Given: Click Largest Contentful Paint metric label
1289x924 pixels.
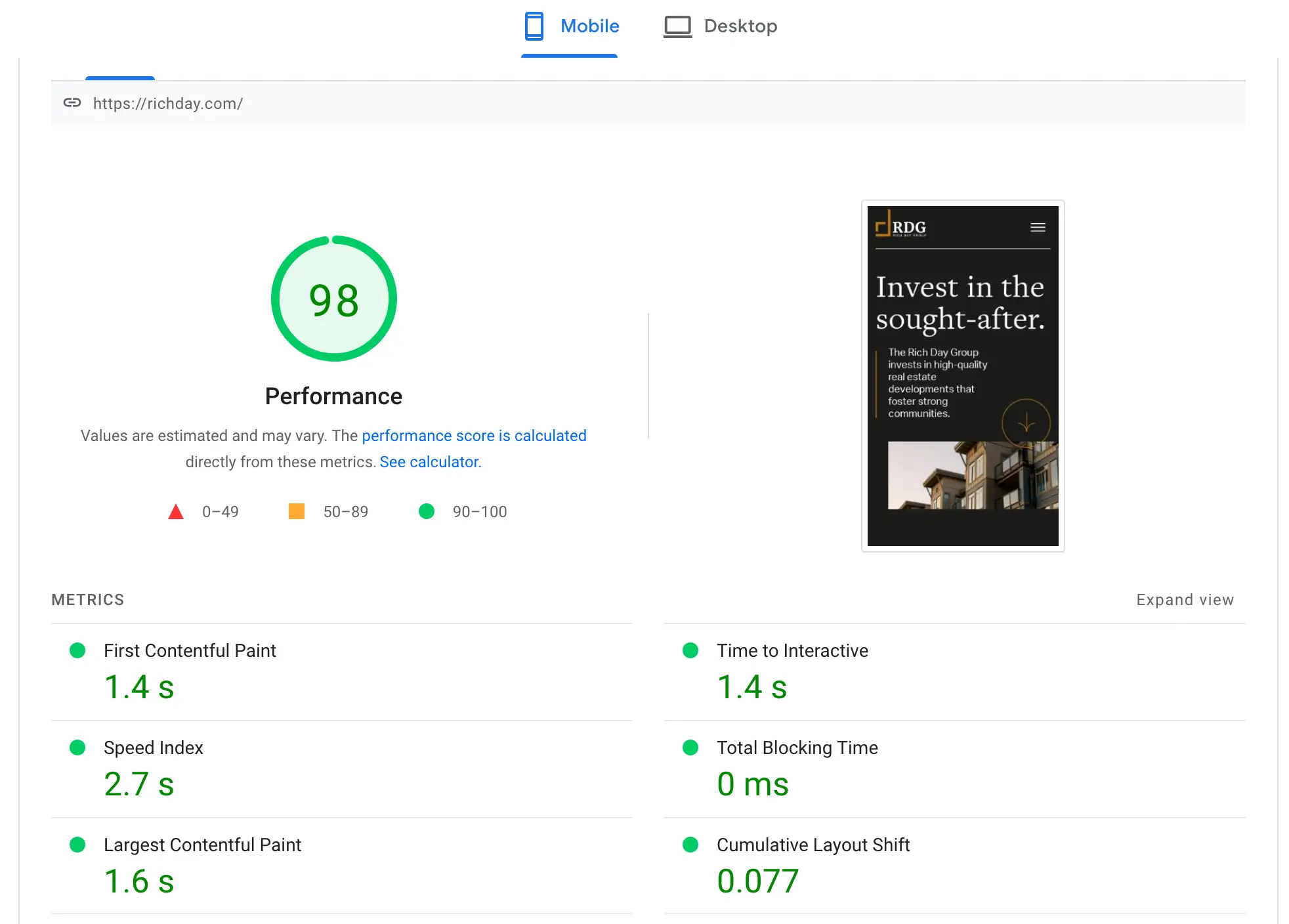Looking at the screenshot, I should (202, 845).
